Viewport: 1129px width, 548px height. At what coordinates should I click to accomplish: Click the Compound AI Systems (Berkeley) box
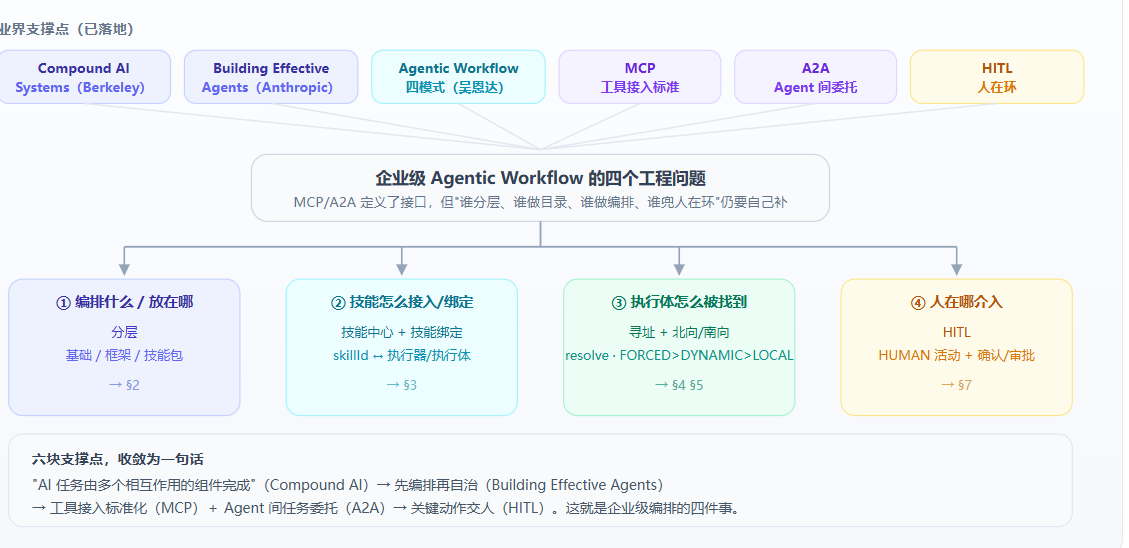(84, 77)
